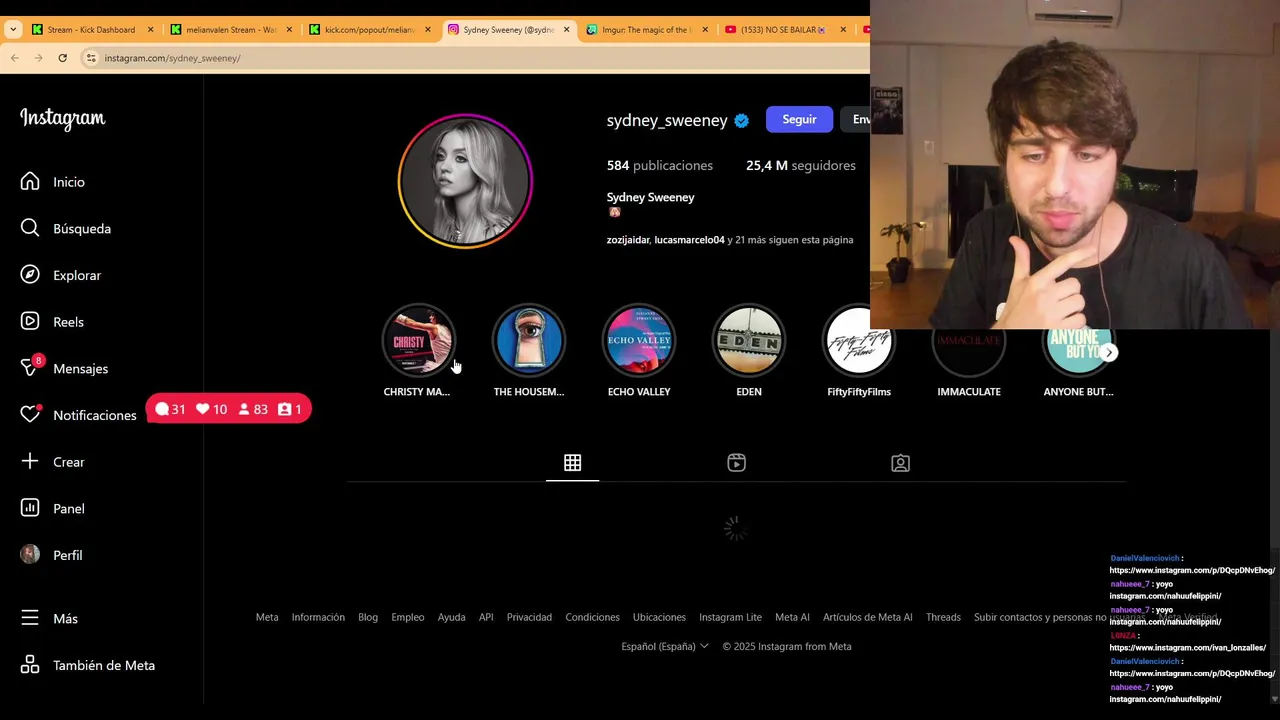Viewport: 1280px width, 720px height.
Task: Click the Enviar message button
Action: click(x=855, y=120)
